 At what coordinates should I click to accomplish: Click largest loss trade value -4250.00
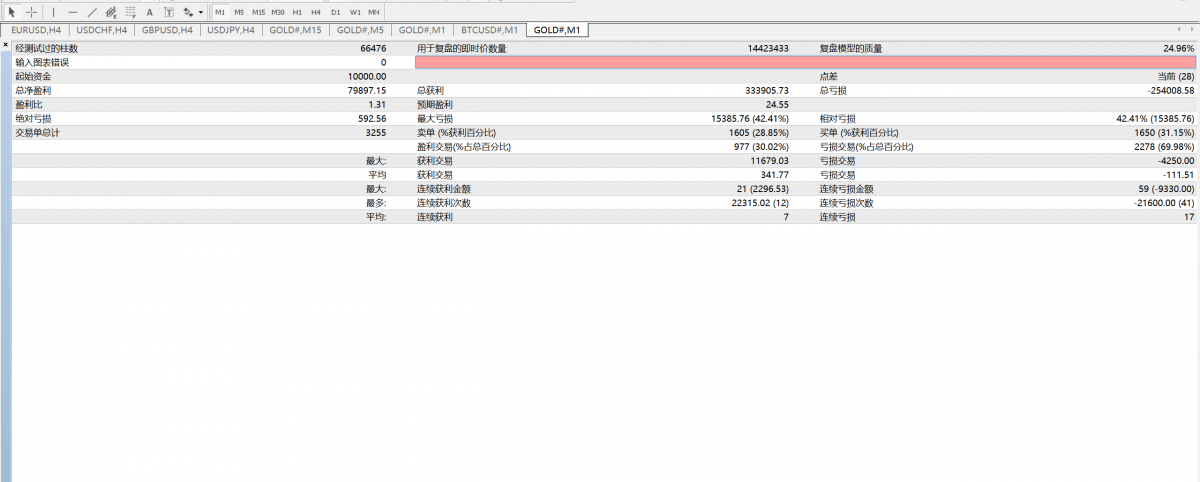[1176, 160]
